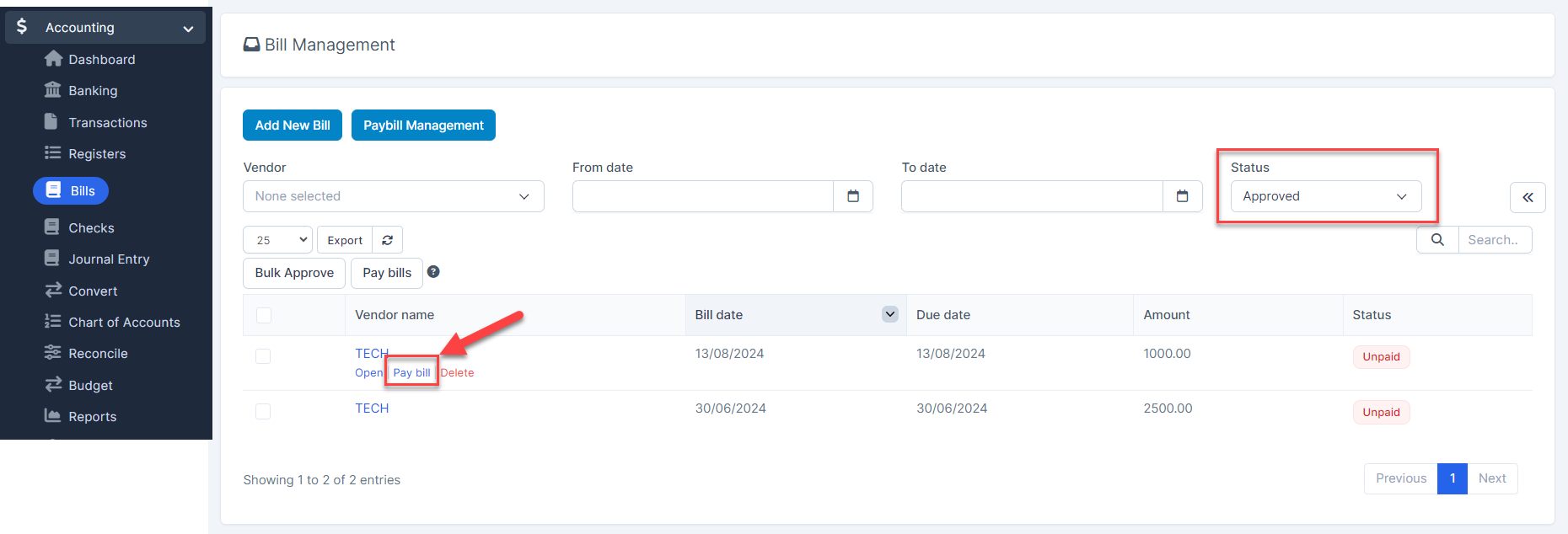This screenshot has width=1568, height=534.
Task: Open the To date calendar picker icon
Action: [x=1182, y=196]
